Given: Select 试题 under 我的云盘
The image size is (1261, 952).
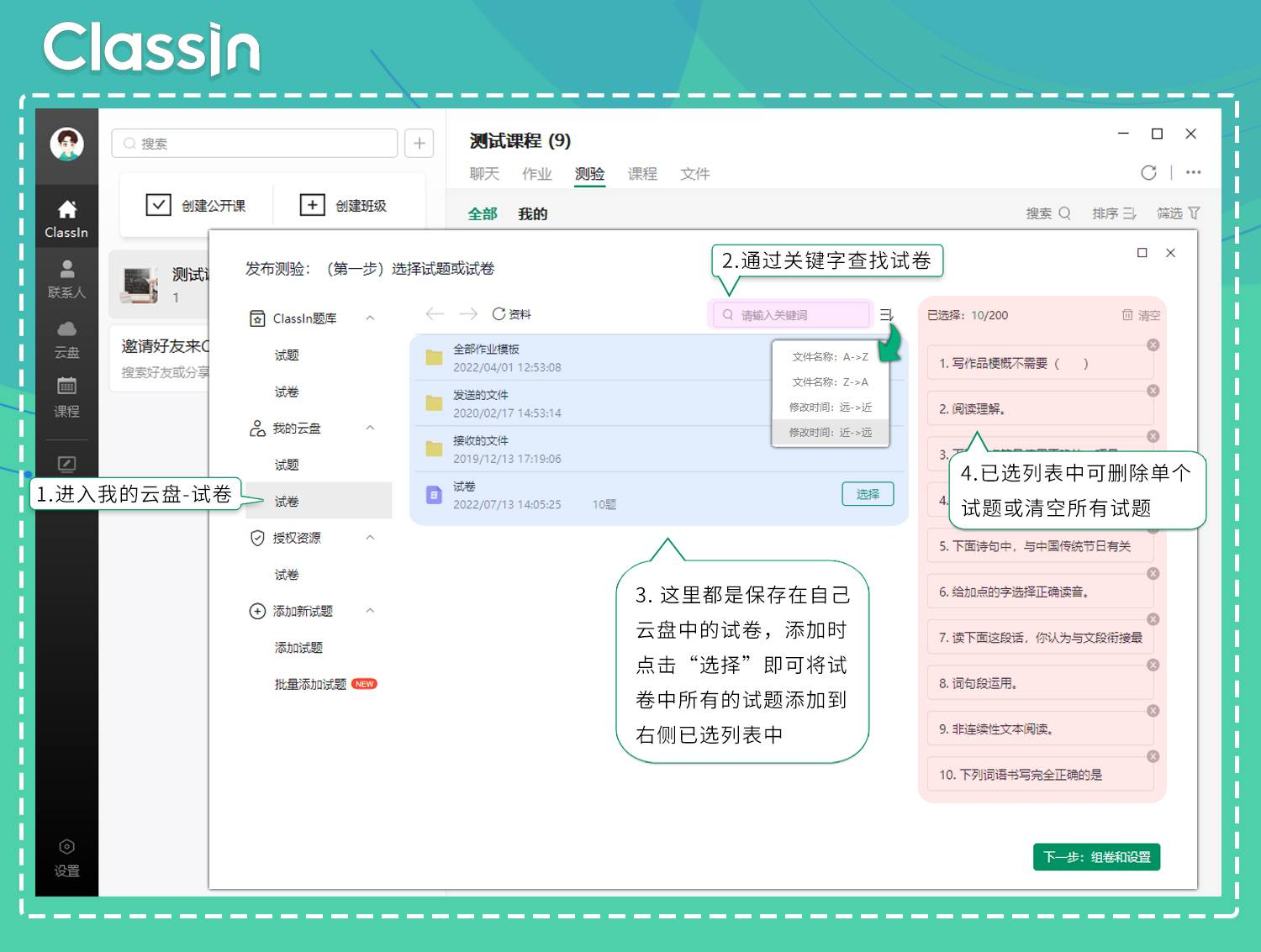Looking at the screenshot, I should (287, 465).
